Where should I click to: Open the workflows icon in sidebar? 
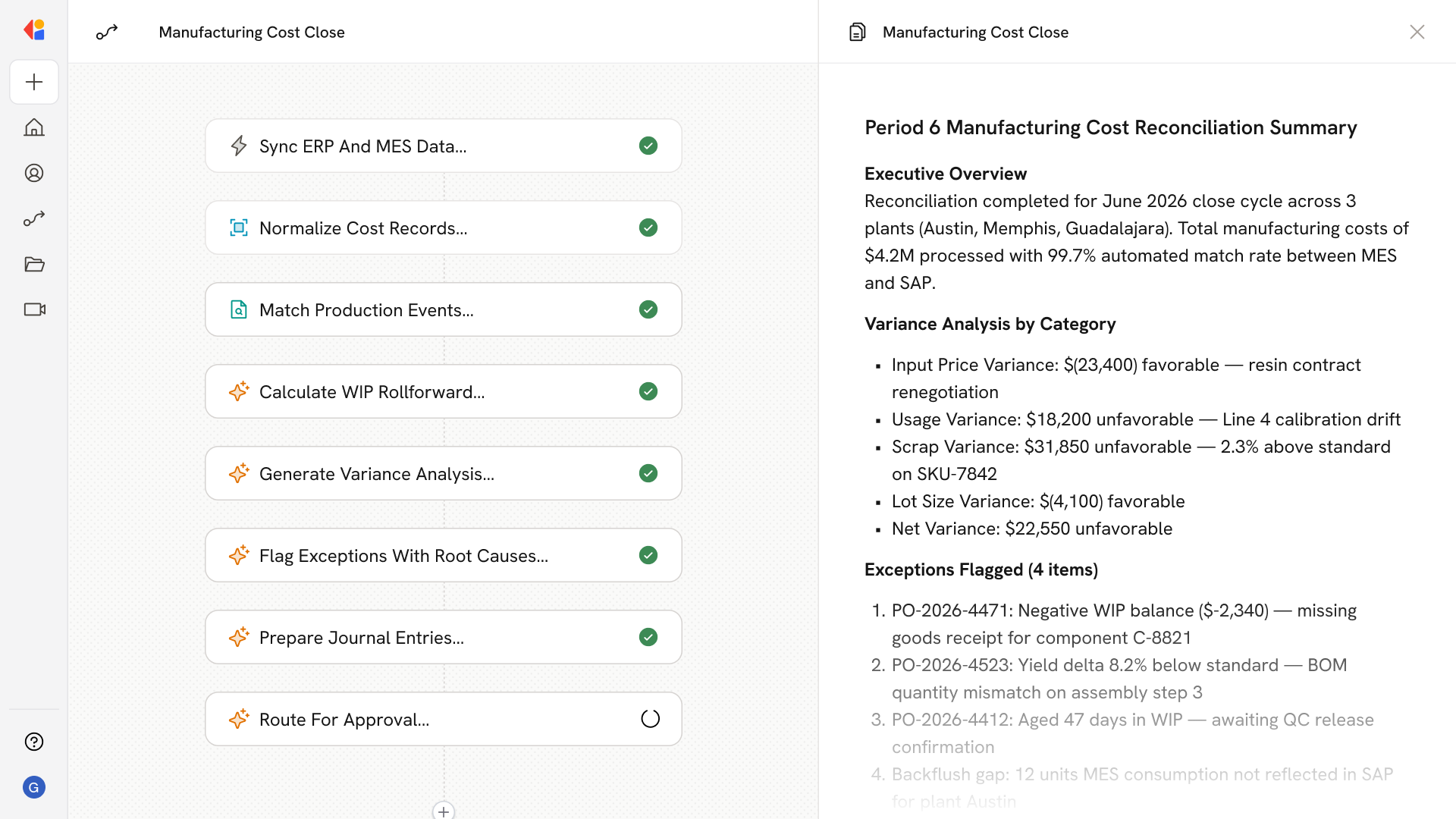(x=34, y=218)
